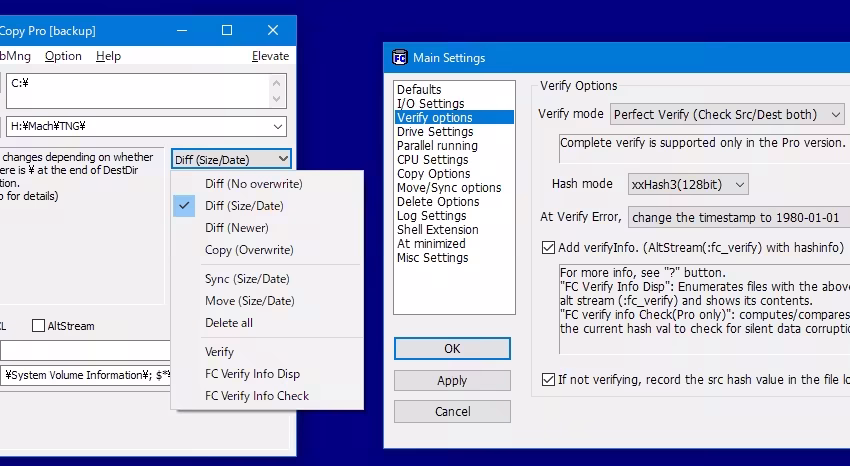Open Shell Extension category
850x466 pixels.
[x=454, y=230]
